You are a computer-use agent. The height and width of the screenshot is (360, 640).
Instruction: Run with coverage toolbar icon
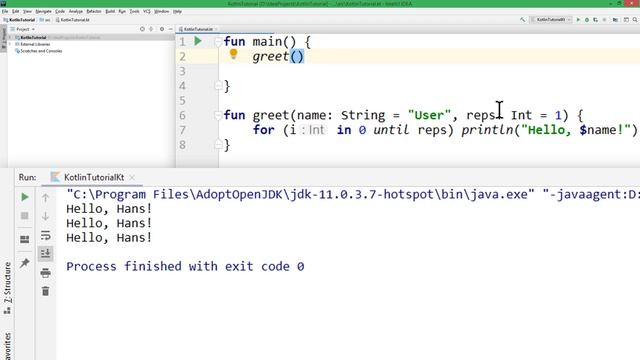click(596, 20)
